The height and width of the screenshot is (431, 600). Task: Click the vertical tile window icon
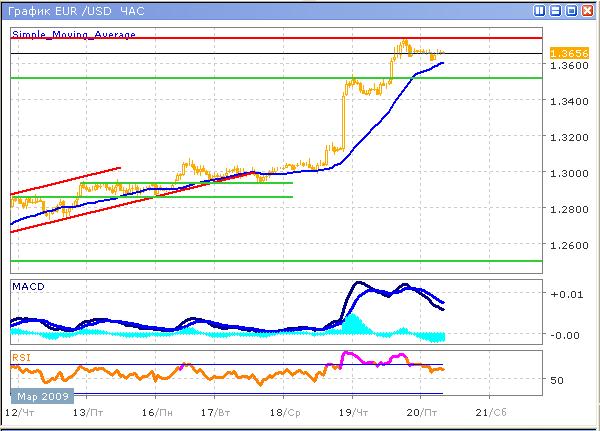(540, 10)
